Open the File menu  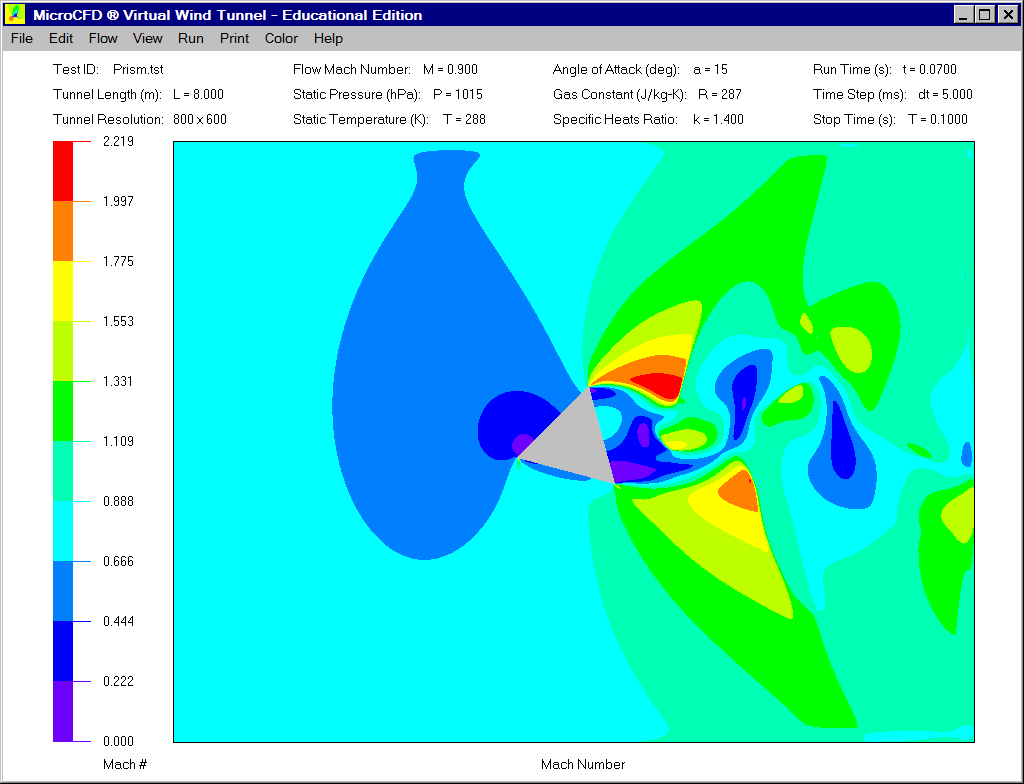[22, 39]
